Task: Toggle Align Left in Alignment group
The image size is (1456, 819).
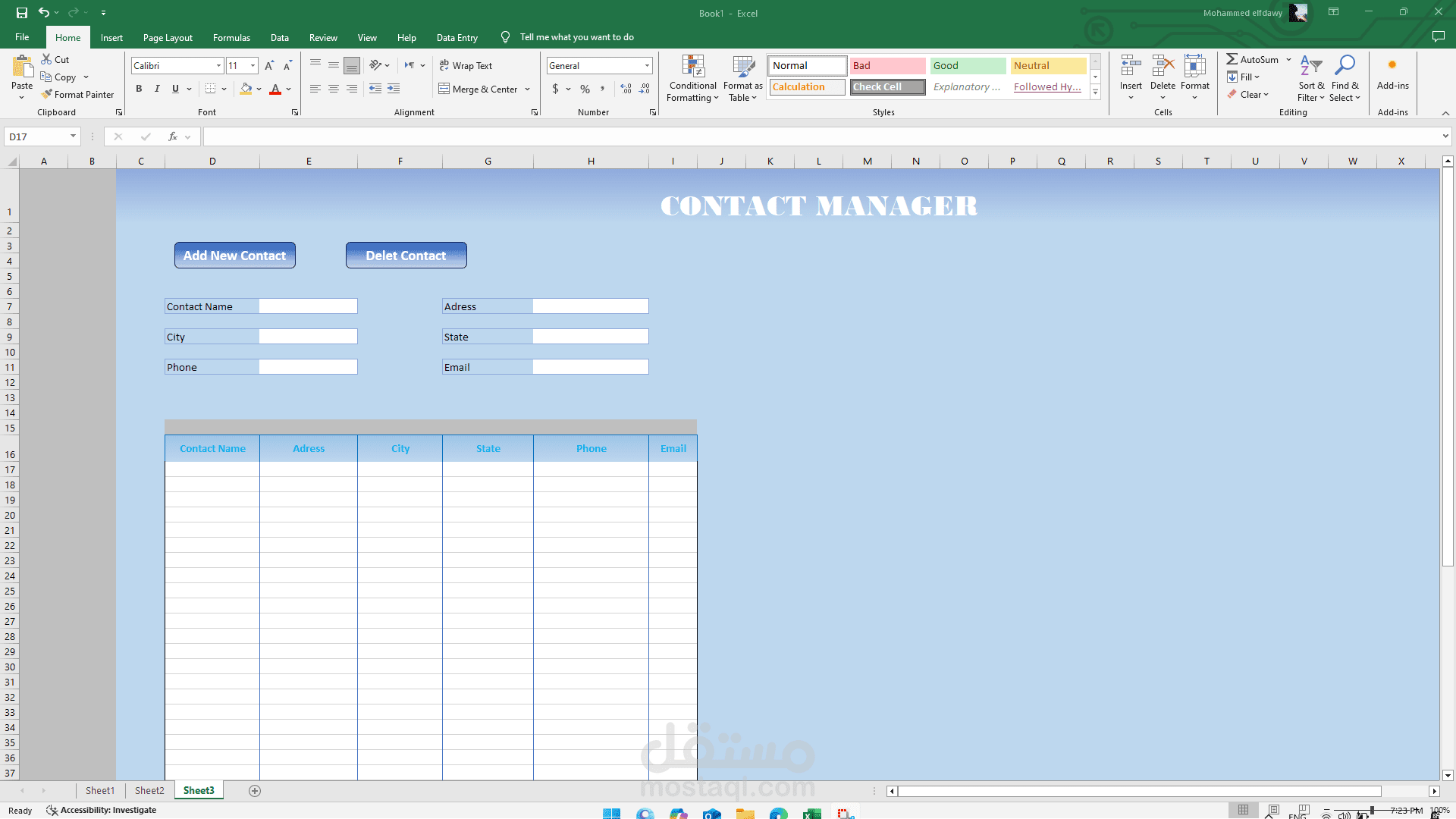Action: 315,89
